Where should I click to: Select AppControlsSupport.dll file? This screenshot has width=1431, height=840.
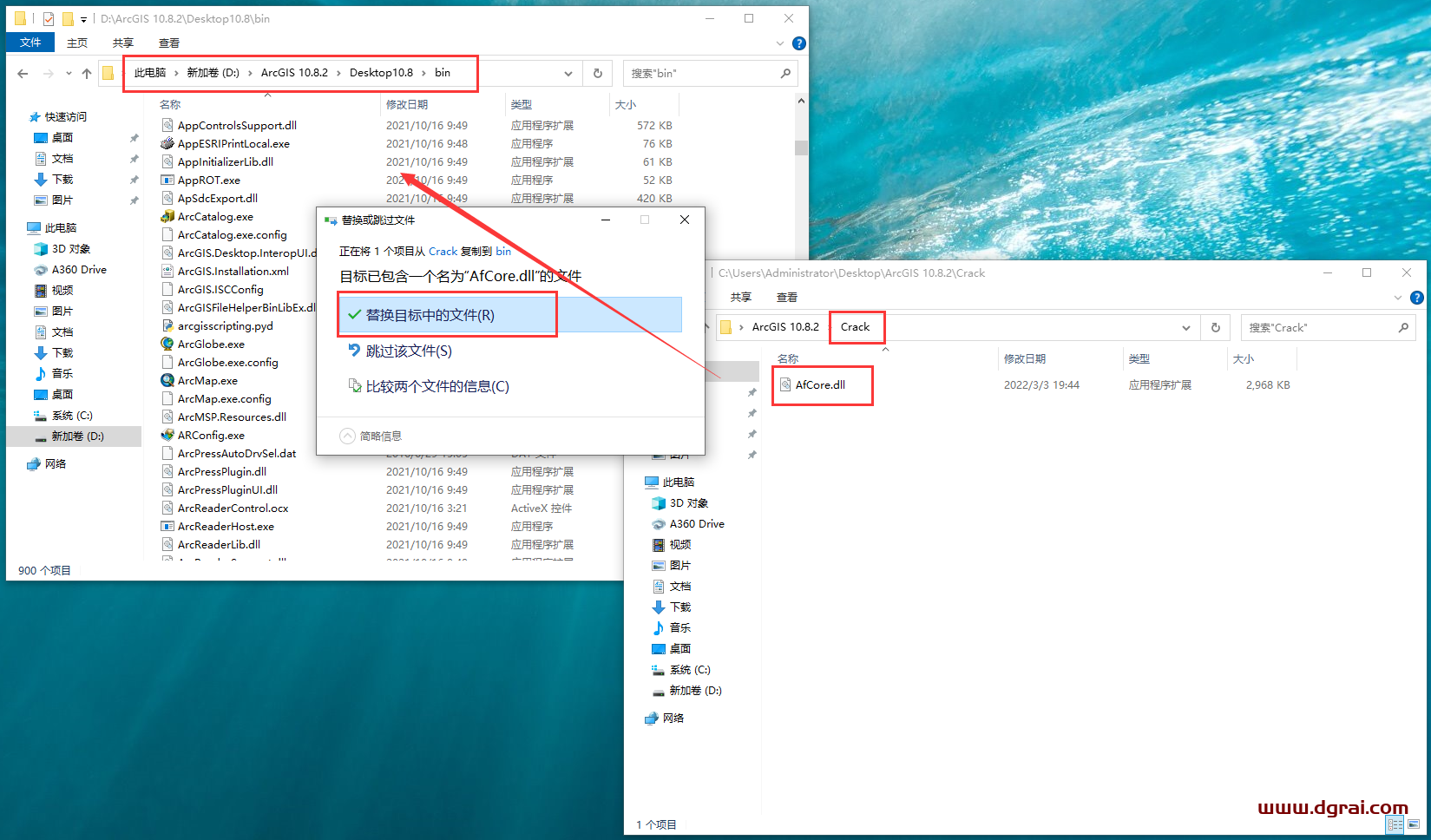[x=237, y=125]
